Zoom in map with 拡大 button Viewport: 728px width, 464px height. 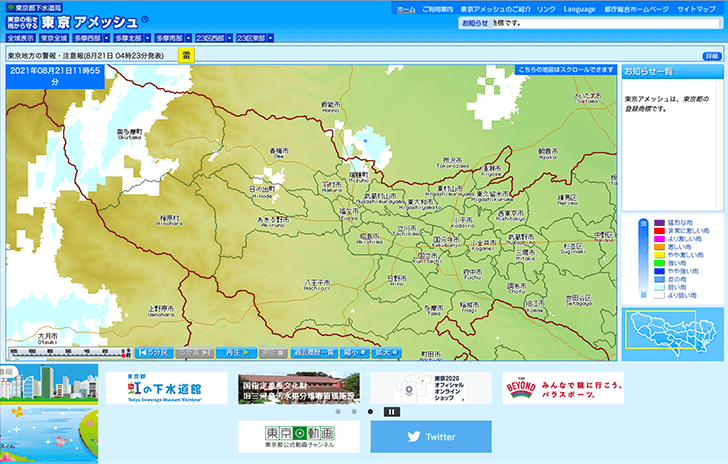tap(387, 352)
